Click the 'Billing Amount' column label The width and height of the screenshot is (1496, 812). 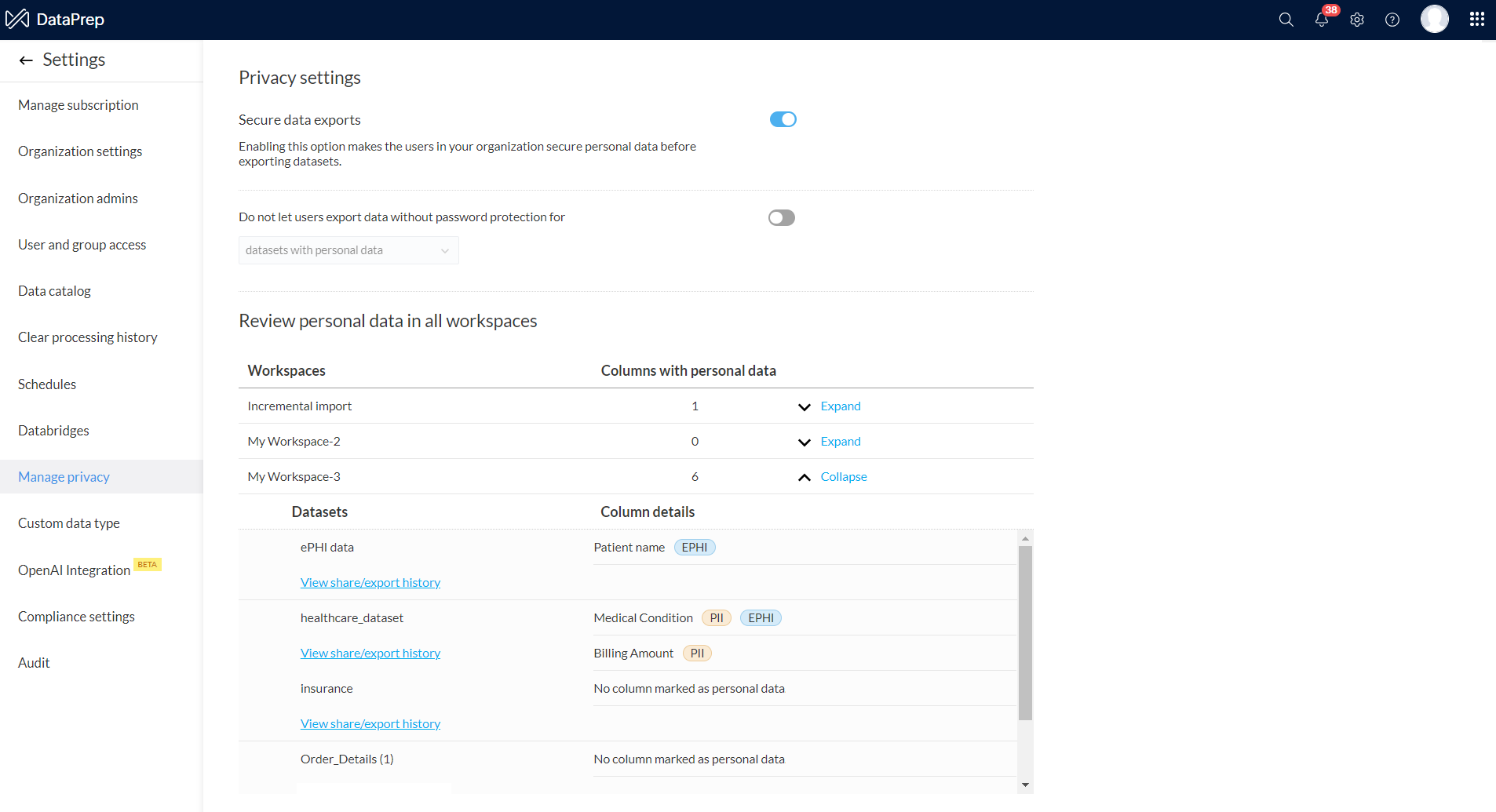point(633,653)
